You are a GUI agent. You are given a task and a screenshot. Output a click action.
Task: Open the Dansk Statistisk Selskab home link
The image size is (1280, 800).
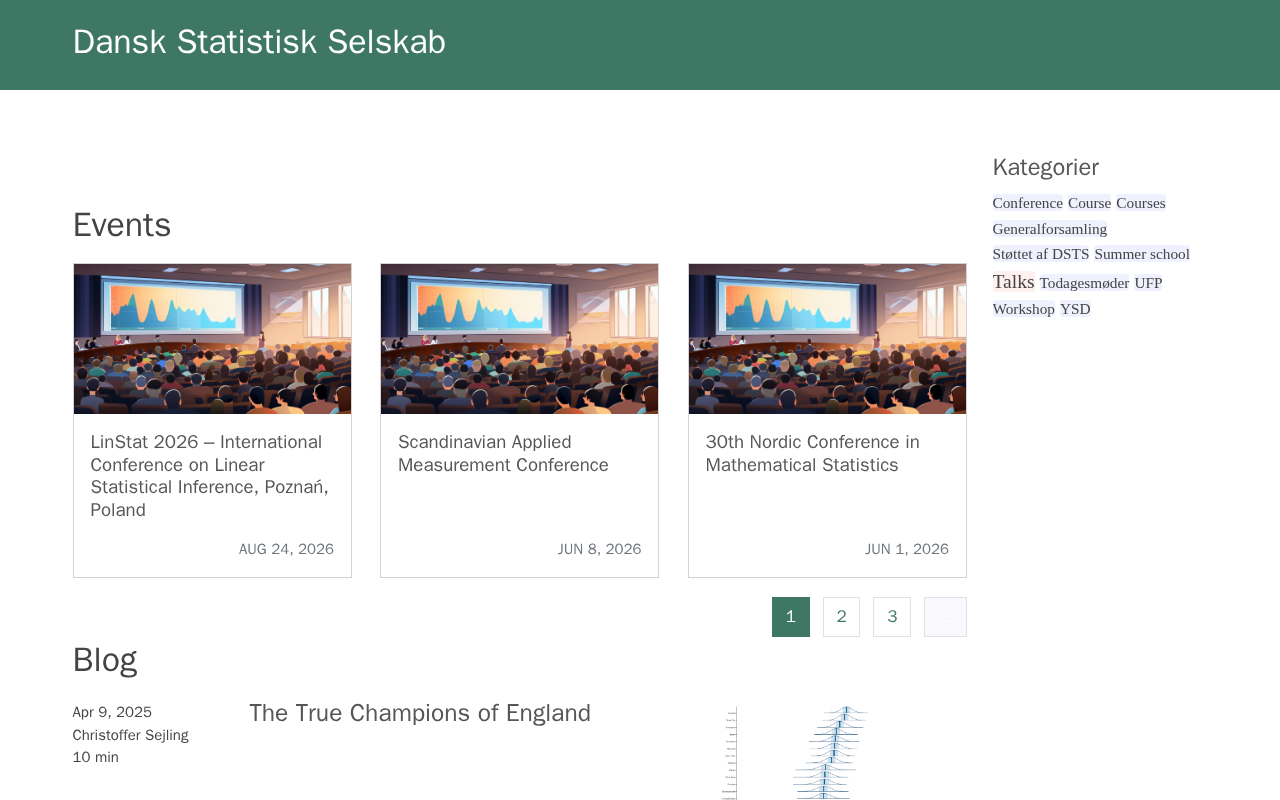click(259, 42)
